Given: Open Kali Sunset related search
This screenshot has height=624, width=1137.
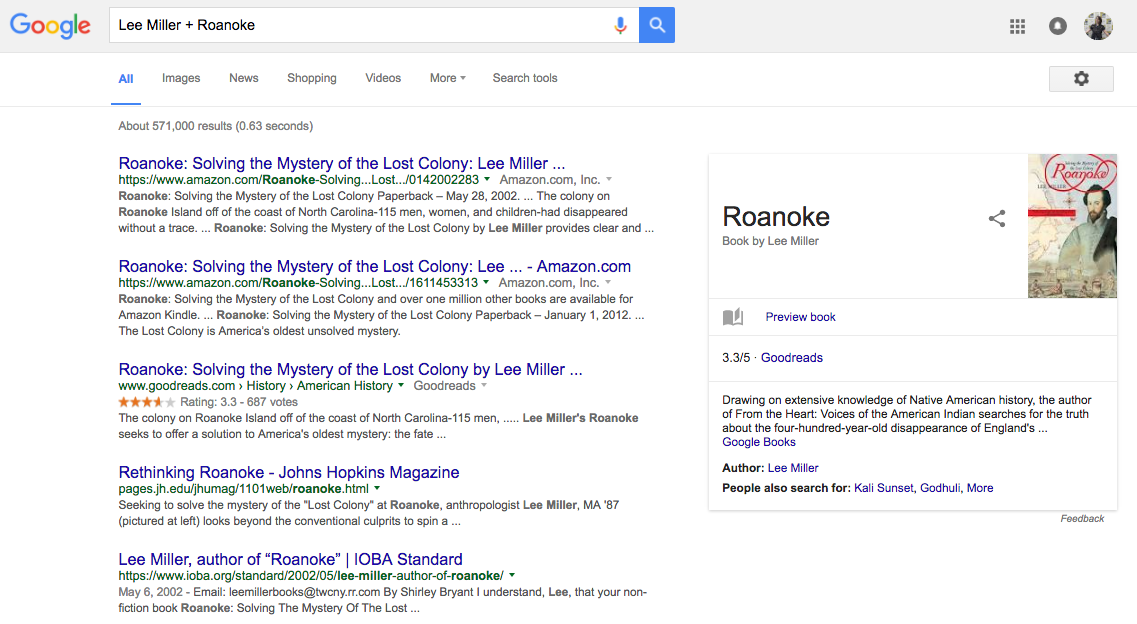Looking at the screenshot, I should tap(884, 488).
